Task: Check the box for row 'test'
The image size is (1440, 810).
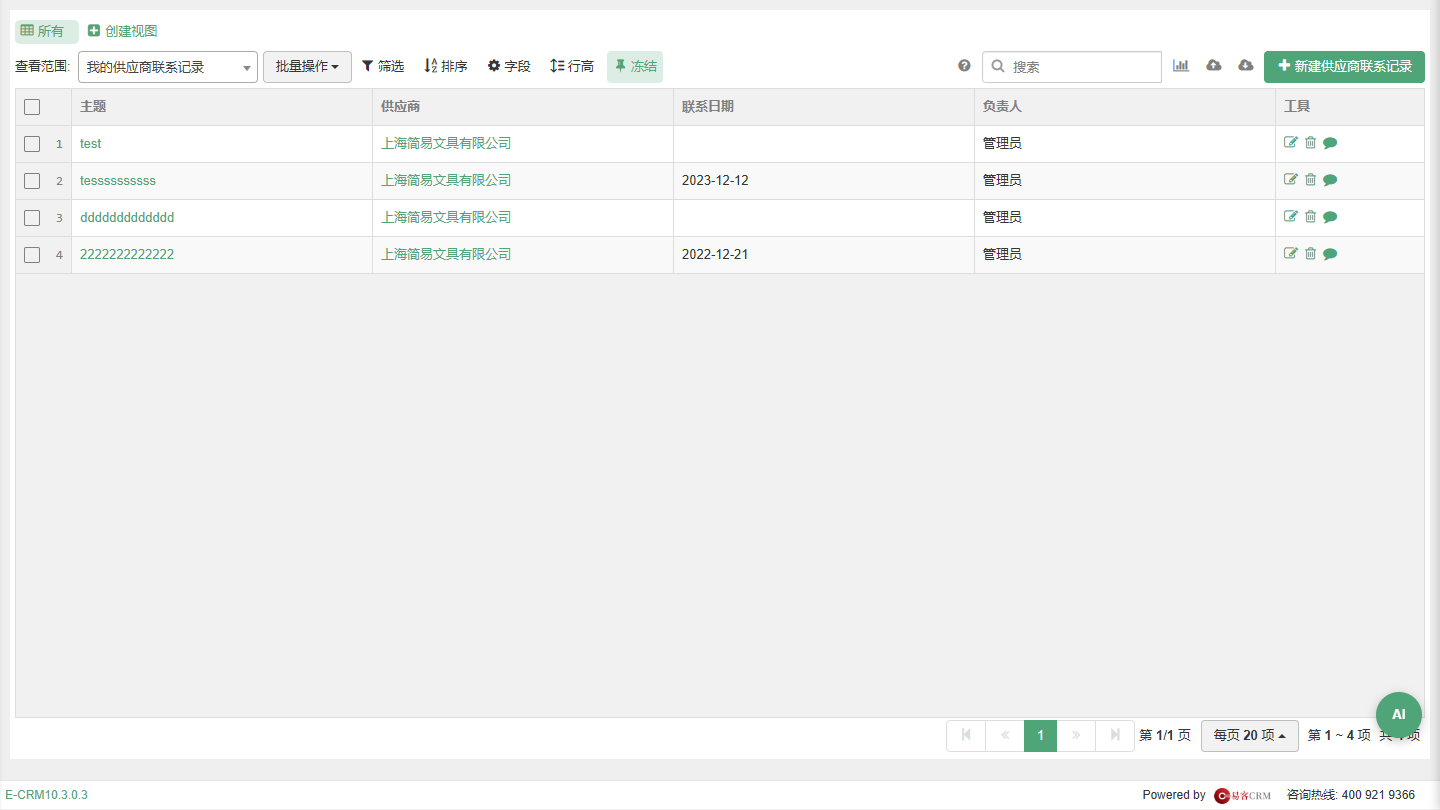Action: 32,144
